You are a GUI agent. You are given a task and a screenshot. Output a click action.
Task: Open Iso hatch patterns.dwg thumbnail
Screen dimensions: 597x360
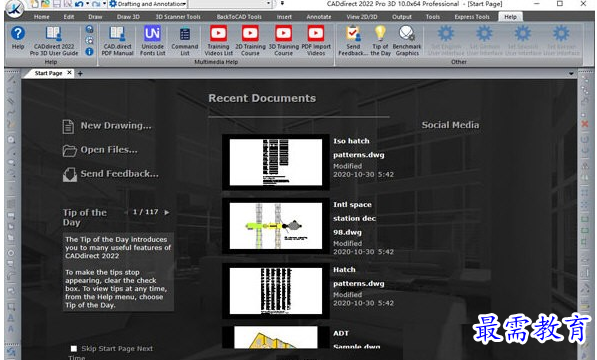click(x=276, y=162)
